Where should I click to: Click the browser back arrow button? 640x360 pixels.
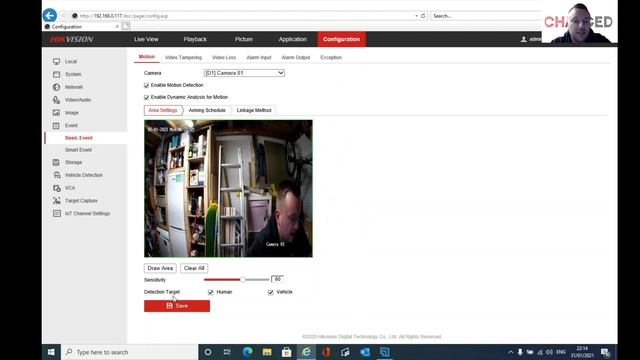click(50, 16)
